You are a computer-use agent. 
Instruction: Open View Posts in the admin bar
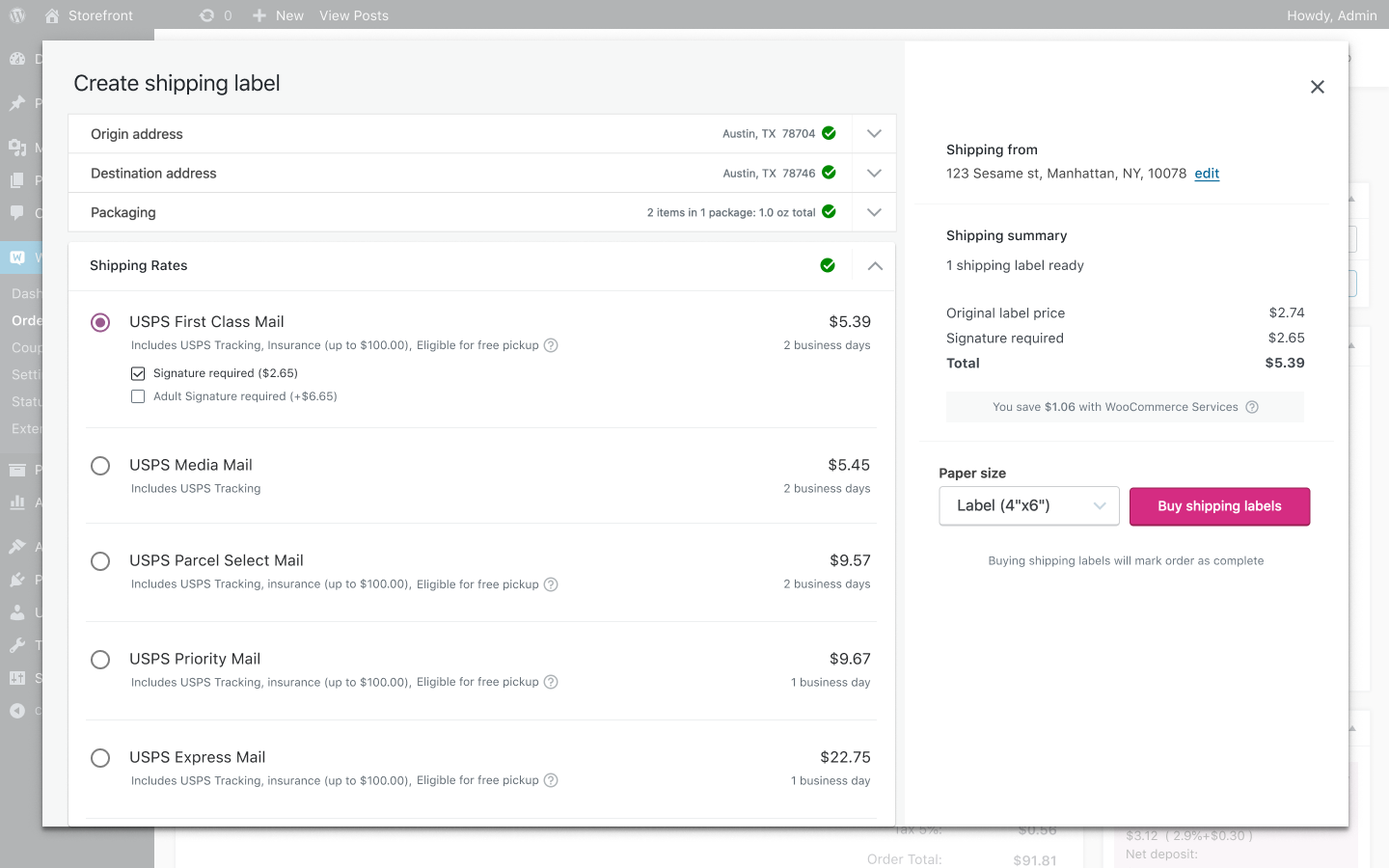[354, 15]
